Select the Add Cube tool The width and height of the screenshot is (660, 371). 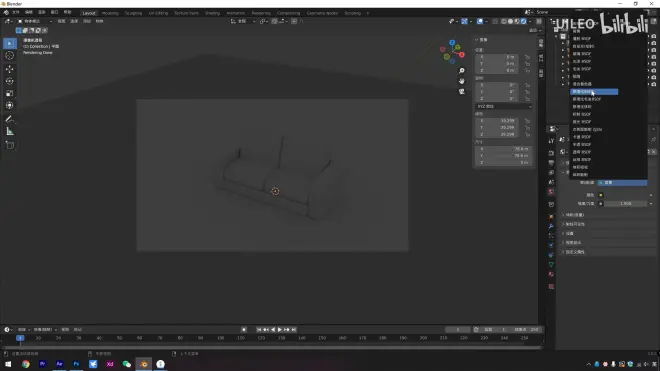[x=10, y=146]
